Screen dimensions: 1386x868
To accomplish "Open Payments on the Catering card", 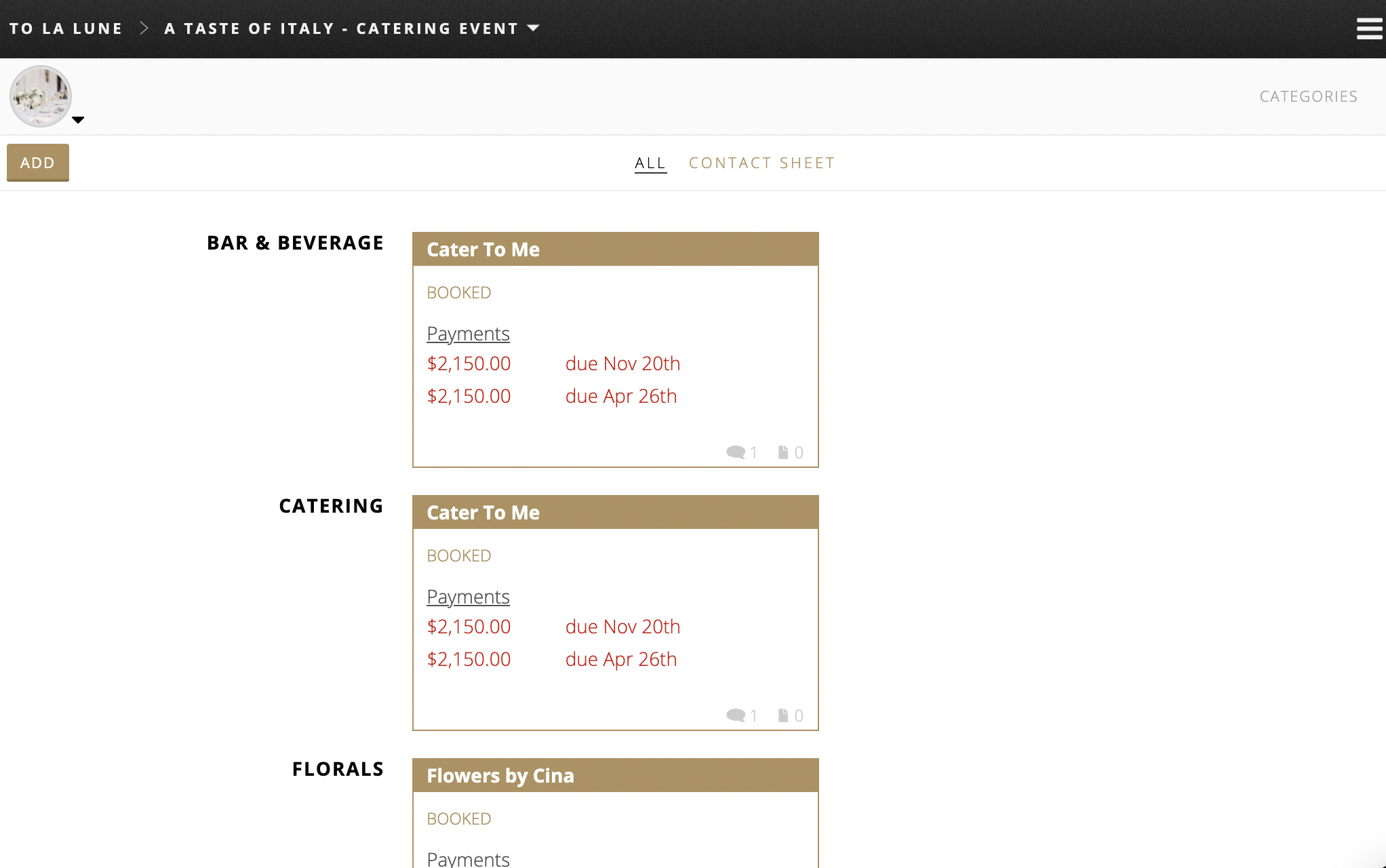I will click(468, 596).
